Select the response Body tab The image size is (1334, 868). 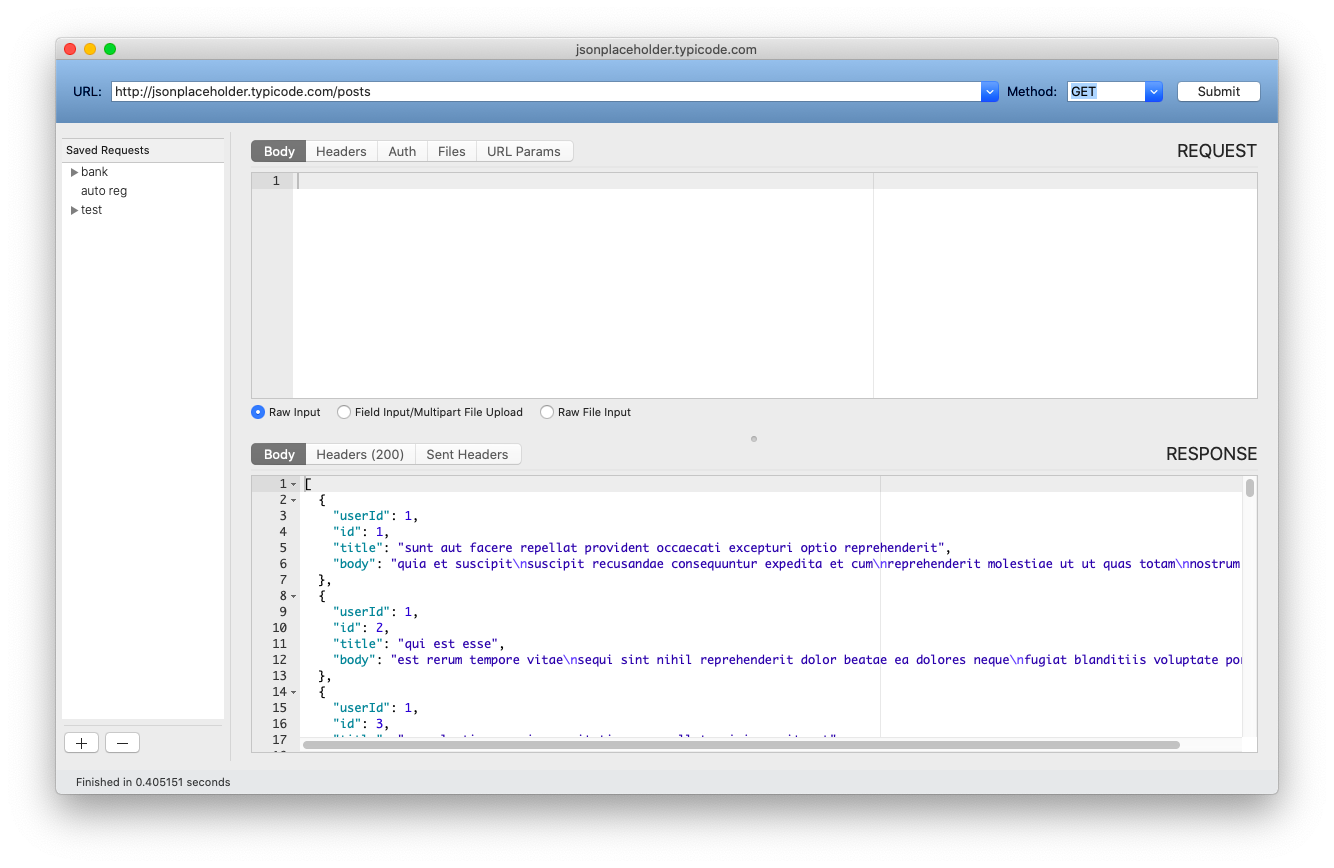pyautogui.click(x=279, y=454)
